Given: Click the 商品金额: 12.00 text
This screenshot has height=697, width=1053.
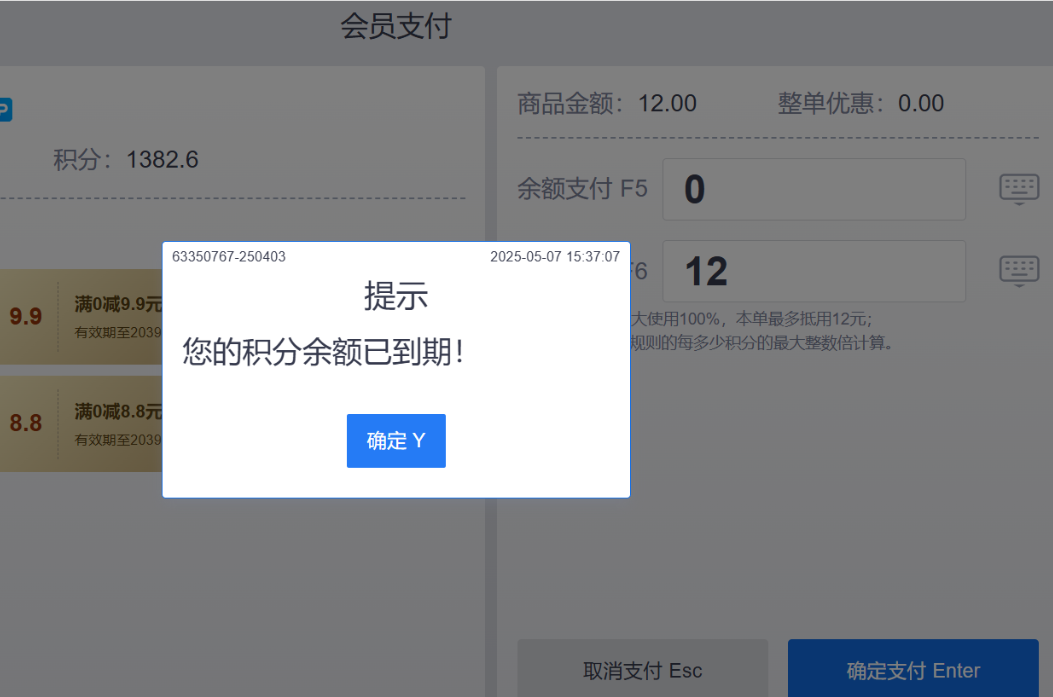Looking at the screenshot, I should [x=607, y=103].
